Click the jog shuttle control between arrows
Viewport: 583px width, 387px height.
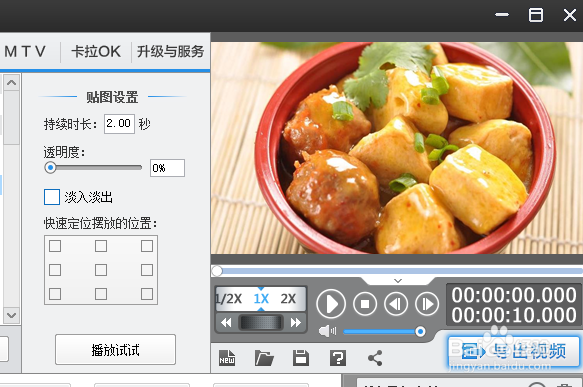click(x=261, y=322)
